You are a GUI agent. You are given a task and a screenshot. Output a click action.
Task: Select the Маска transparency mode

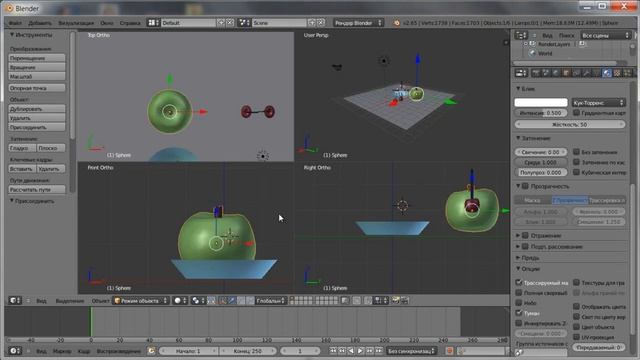pyautogui.click(x=533, y=200)
